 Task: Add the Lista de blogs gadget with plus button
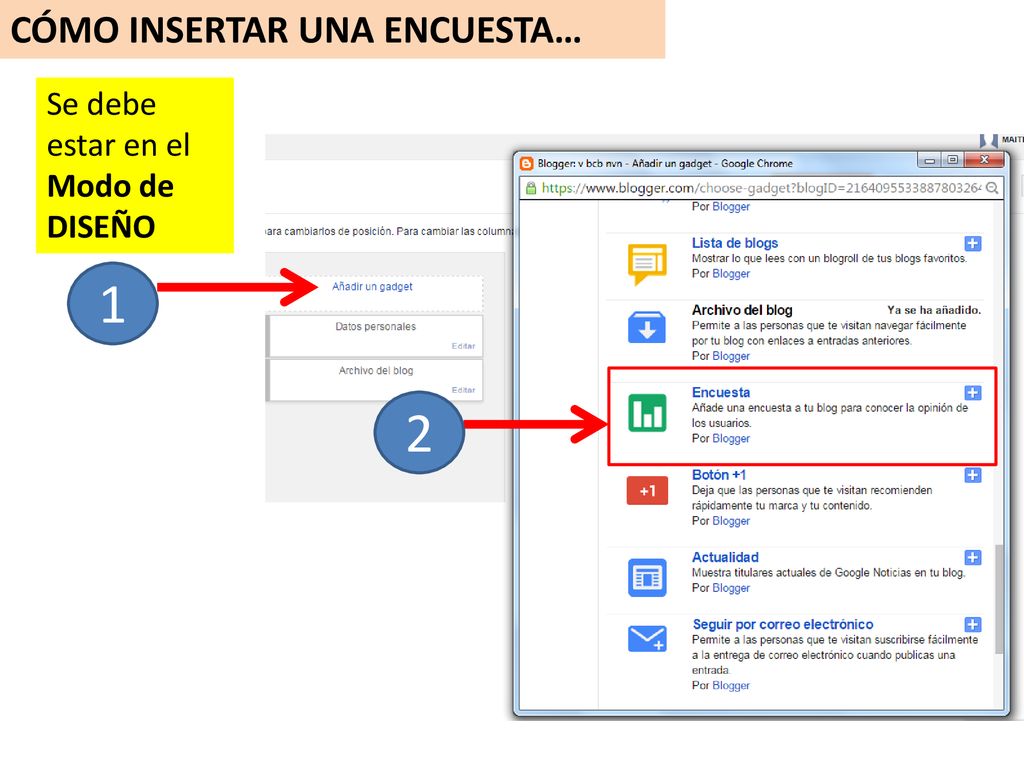[x=972, y=244]
